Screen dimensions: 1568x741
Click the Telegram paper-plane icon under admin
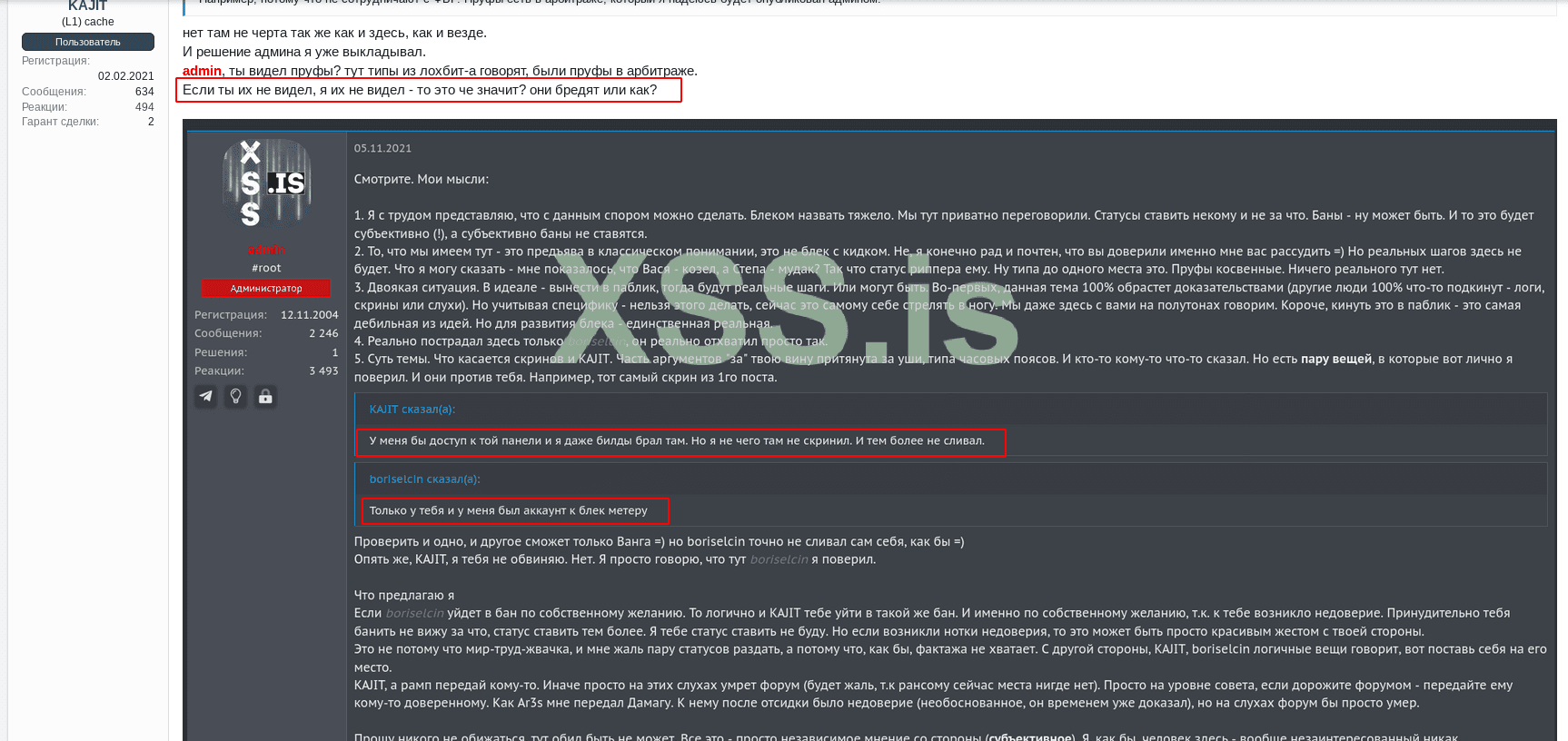(206, 396)
